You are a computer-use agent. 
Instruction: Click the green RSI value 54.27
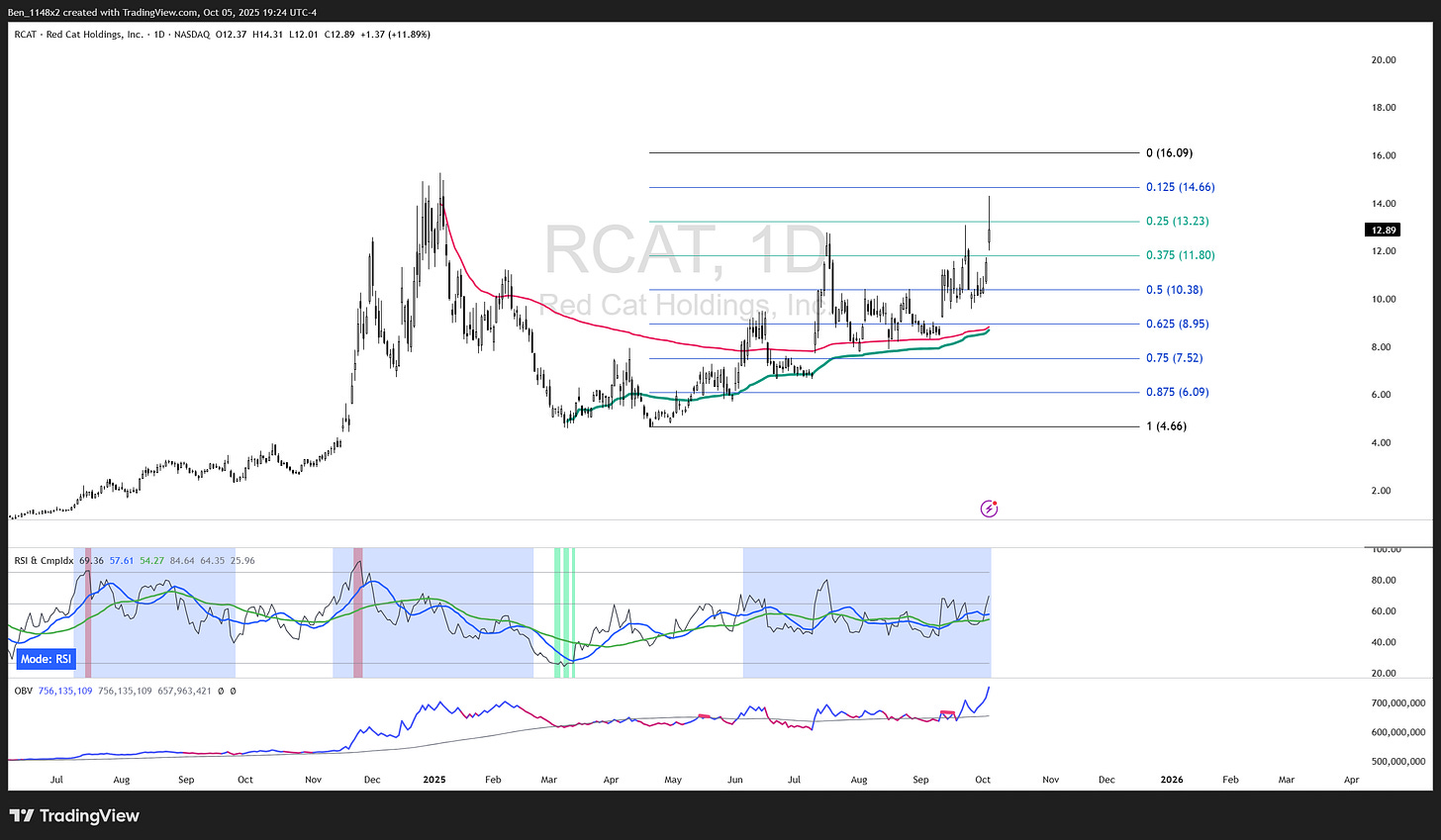(x=151, y=561)
